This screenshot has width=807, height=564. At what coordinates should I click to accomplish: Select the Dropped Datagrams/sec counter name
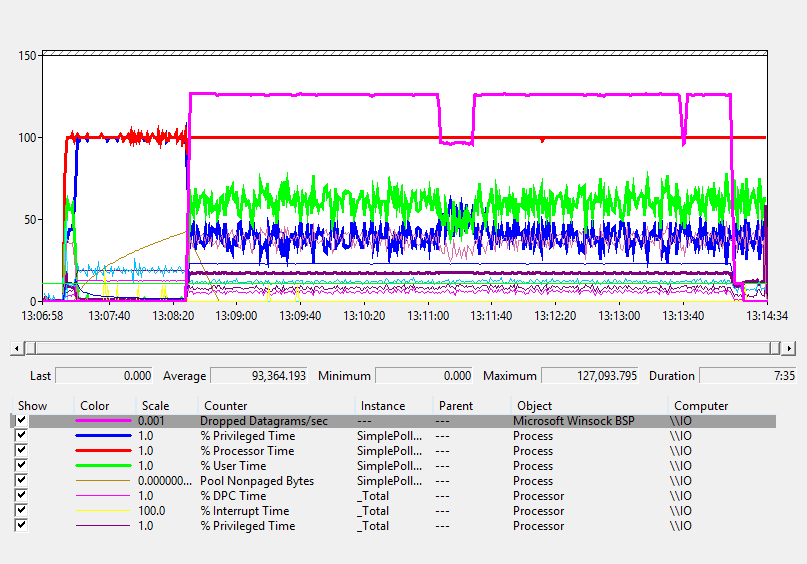click(264, 421)
